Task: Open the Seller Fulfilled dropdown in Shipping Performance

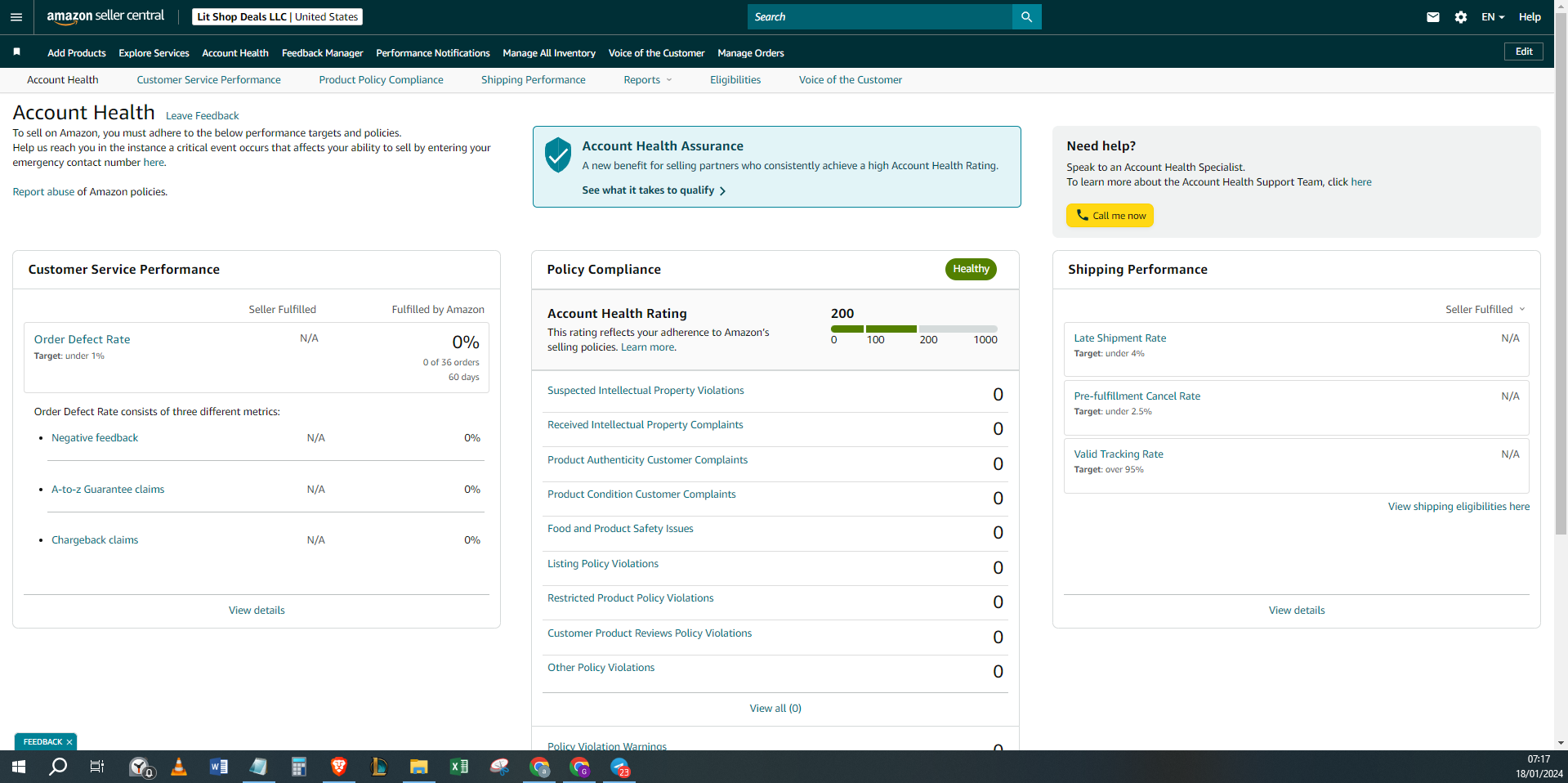Action: [x=1485, y=310]
